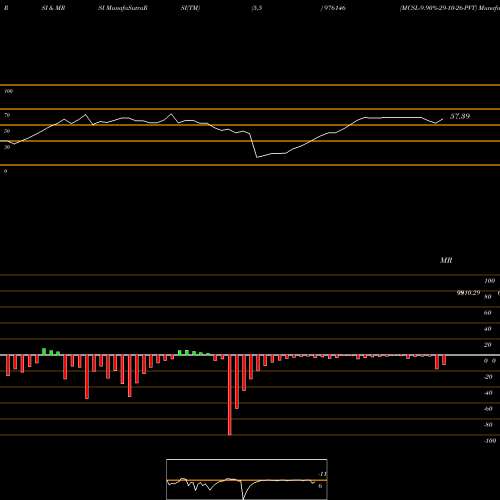
Task: Click the mini overview chart thumbnail
Action: (247, 479)
